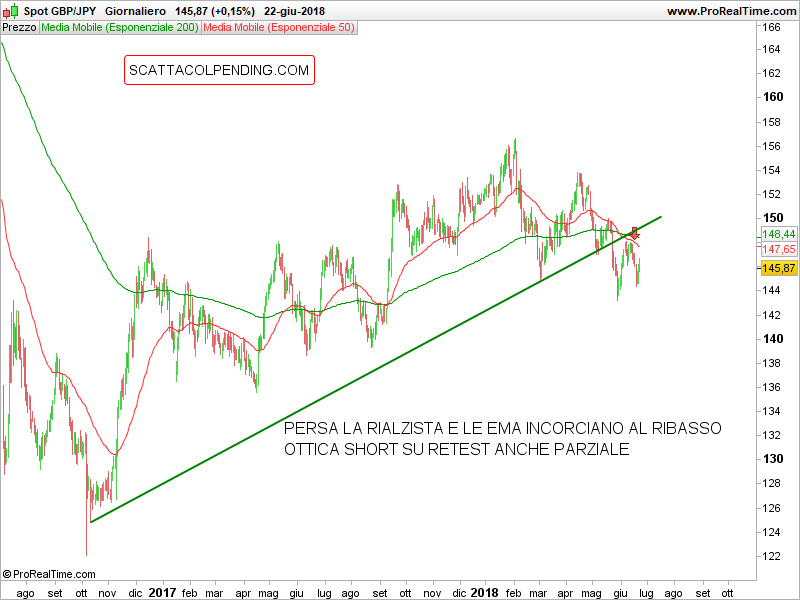Click the 2018 year marker on the time axis
Image resolution: width=800 pixels, height=600 pixels.
coord(484,593)
